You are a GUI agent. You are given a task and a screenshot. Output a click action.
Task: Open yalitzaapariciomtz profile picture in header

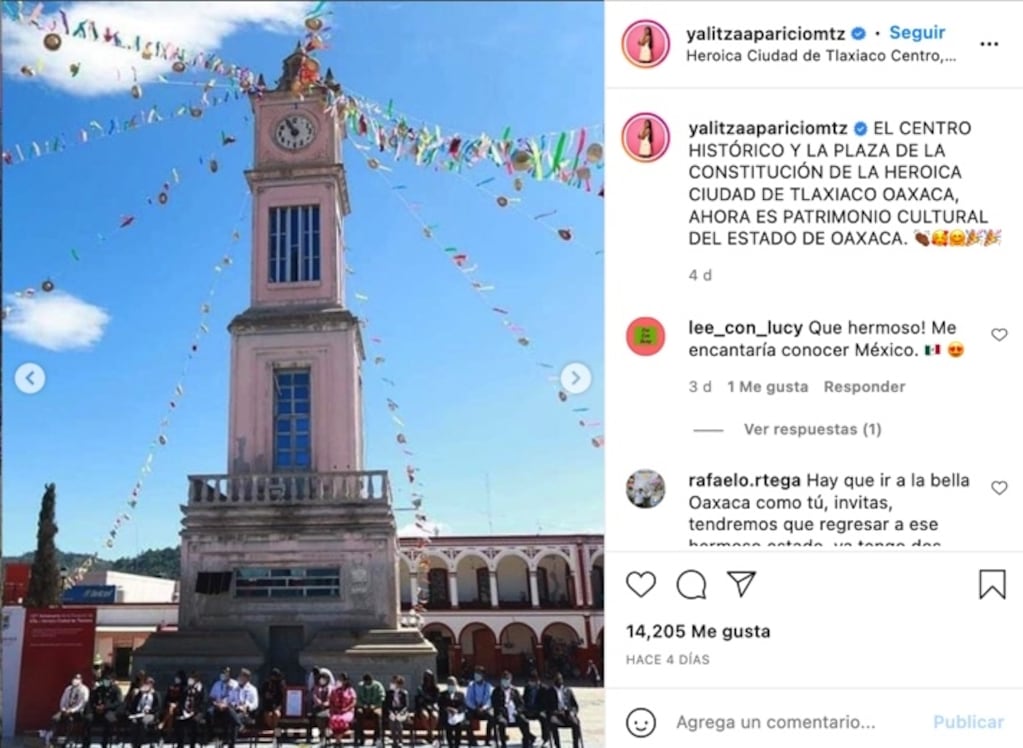[645, 44]
